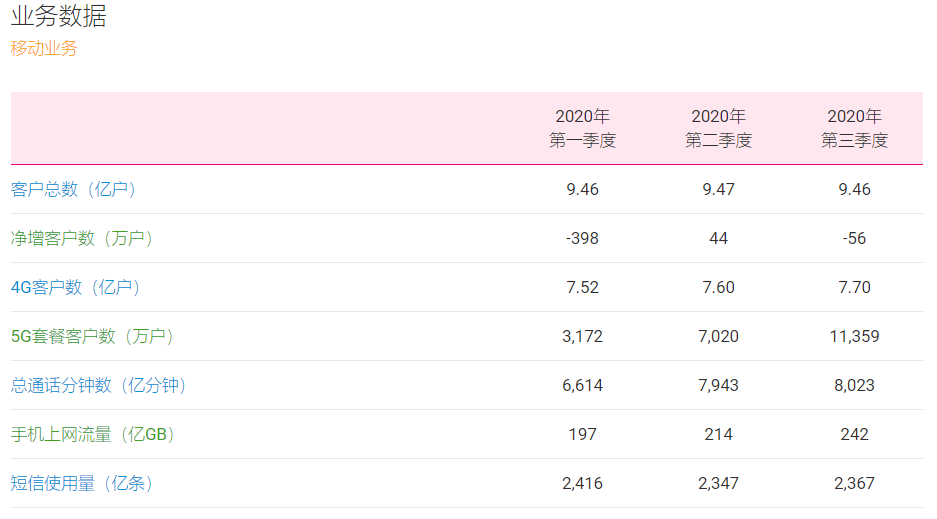Select the Q2 4G客户数 value 7.60
This screenshot has width=937, height=519.
(x=719, y=287)
